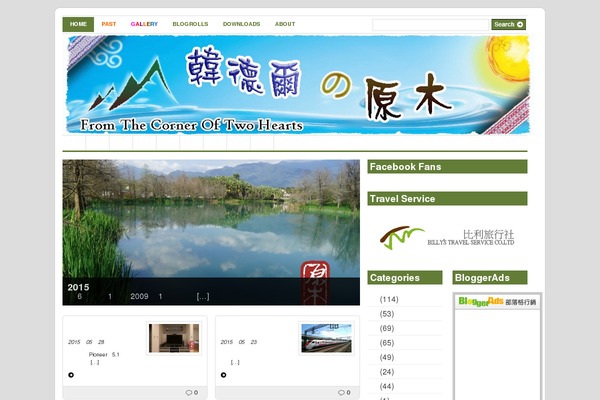Open the PAST menu item
The height and width of the screenshot is (400, 600).
[109, 24]
